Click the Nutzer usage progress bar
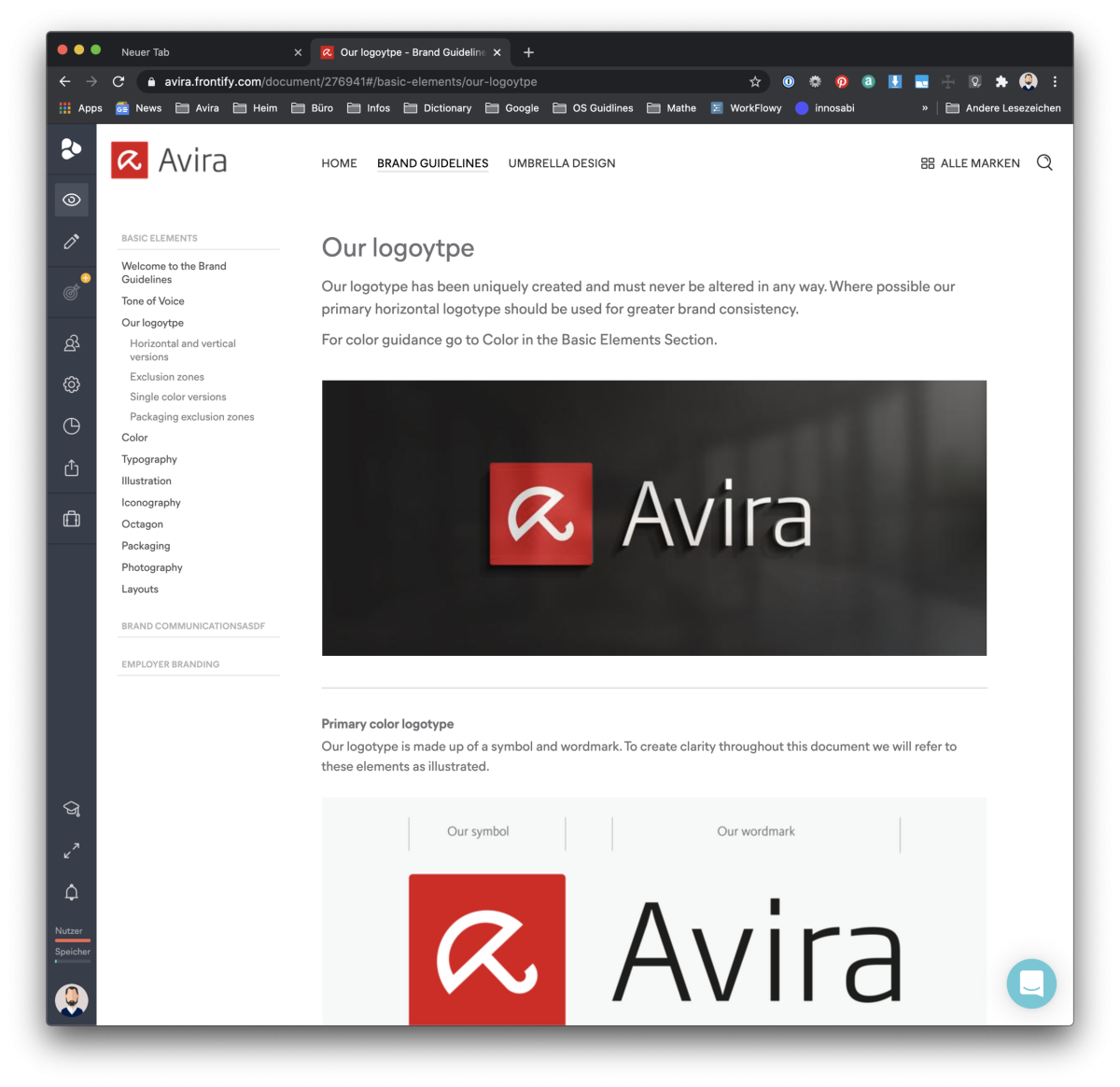The height and width of the screenshot is (1087, 1120). pyautogui.click(x=73, y=941)
